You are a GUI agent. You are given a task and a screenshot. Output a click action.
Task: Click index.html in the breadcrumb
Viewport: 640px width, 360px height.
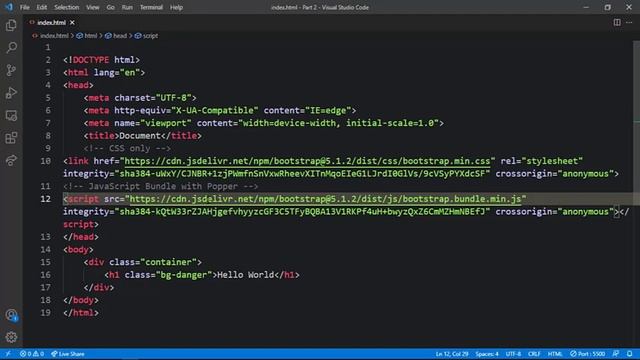click(x=54, y=36)
